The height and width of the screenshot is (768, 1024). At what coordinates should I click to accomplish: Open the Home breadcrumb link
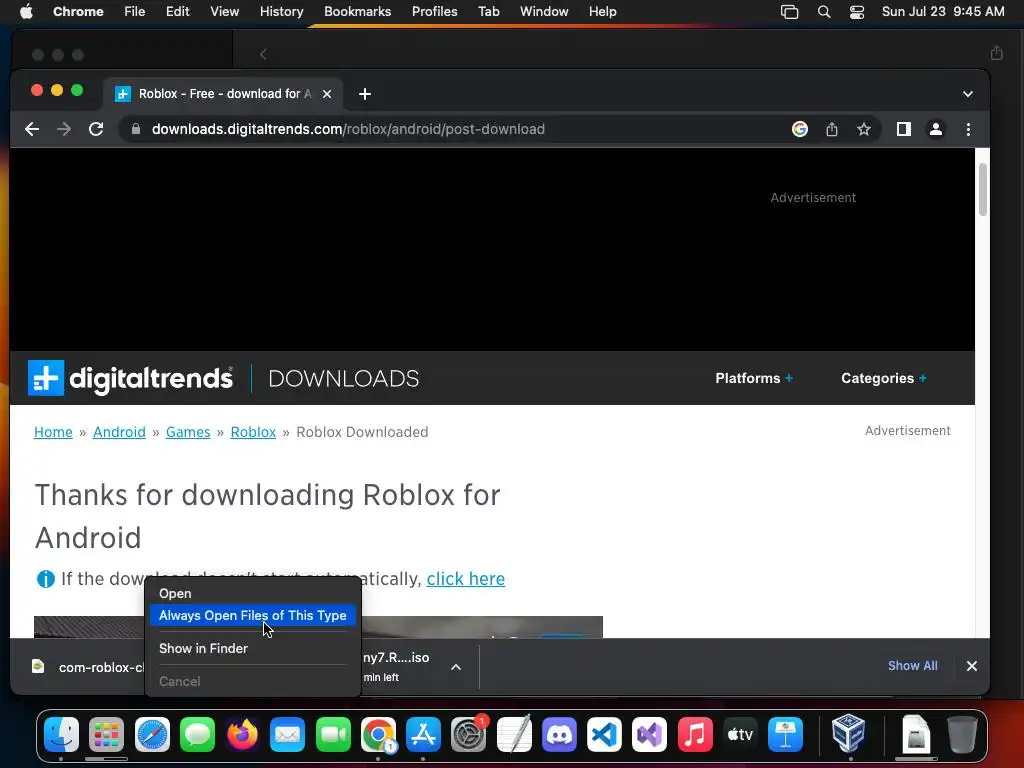click(x=53, y=432)
